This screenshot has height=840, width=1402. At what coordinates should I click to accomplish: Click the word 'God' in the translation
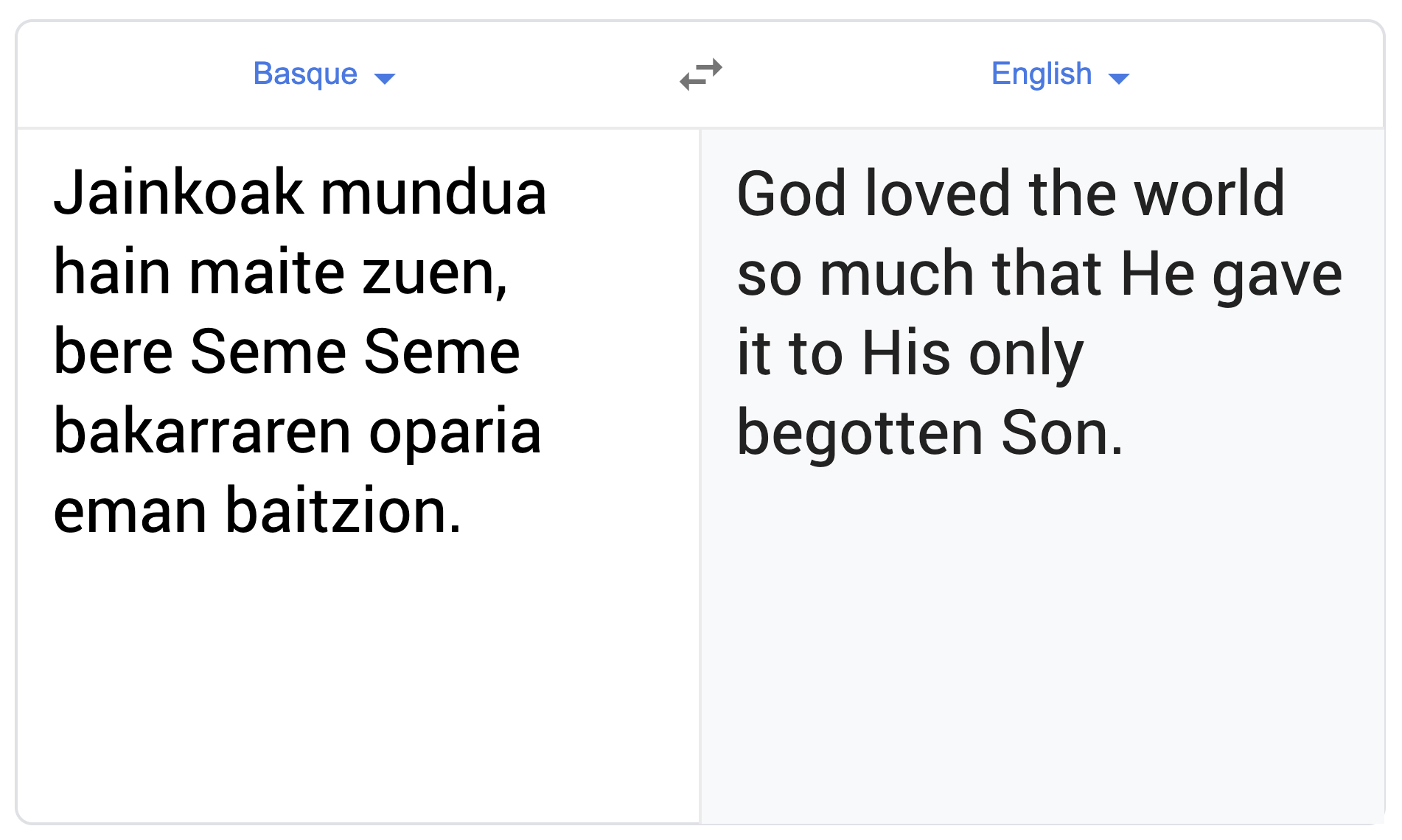coord(792,194)
